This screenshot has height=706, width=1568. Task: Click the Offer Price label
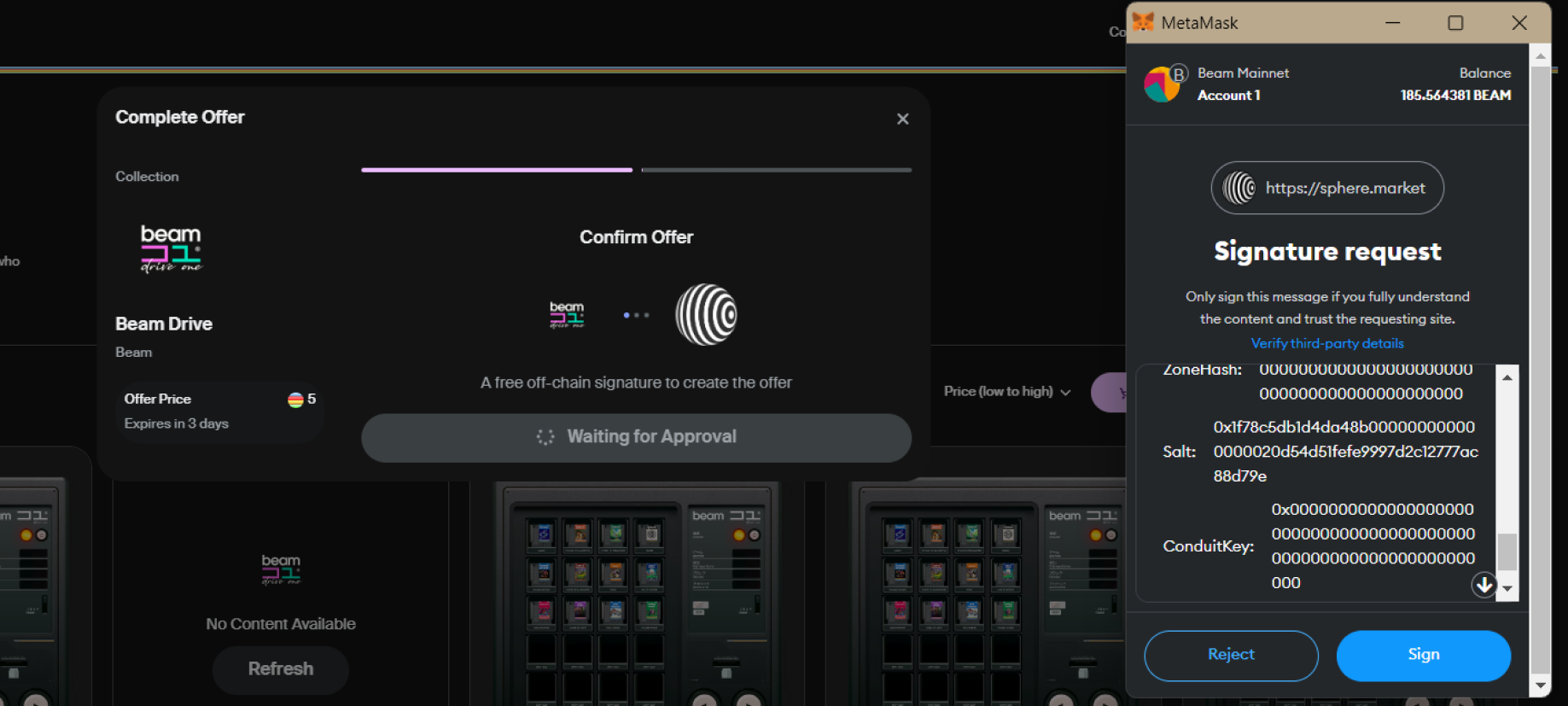click(157, 399)
